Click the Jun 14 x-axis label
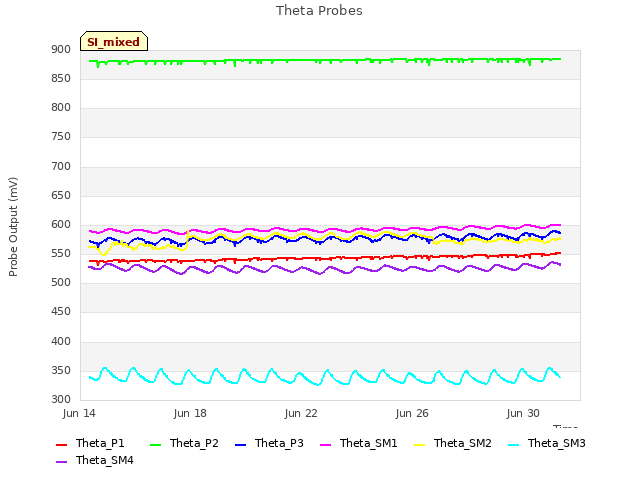 (x=79, y=413)
